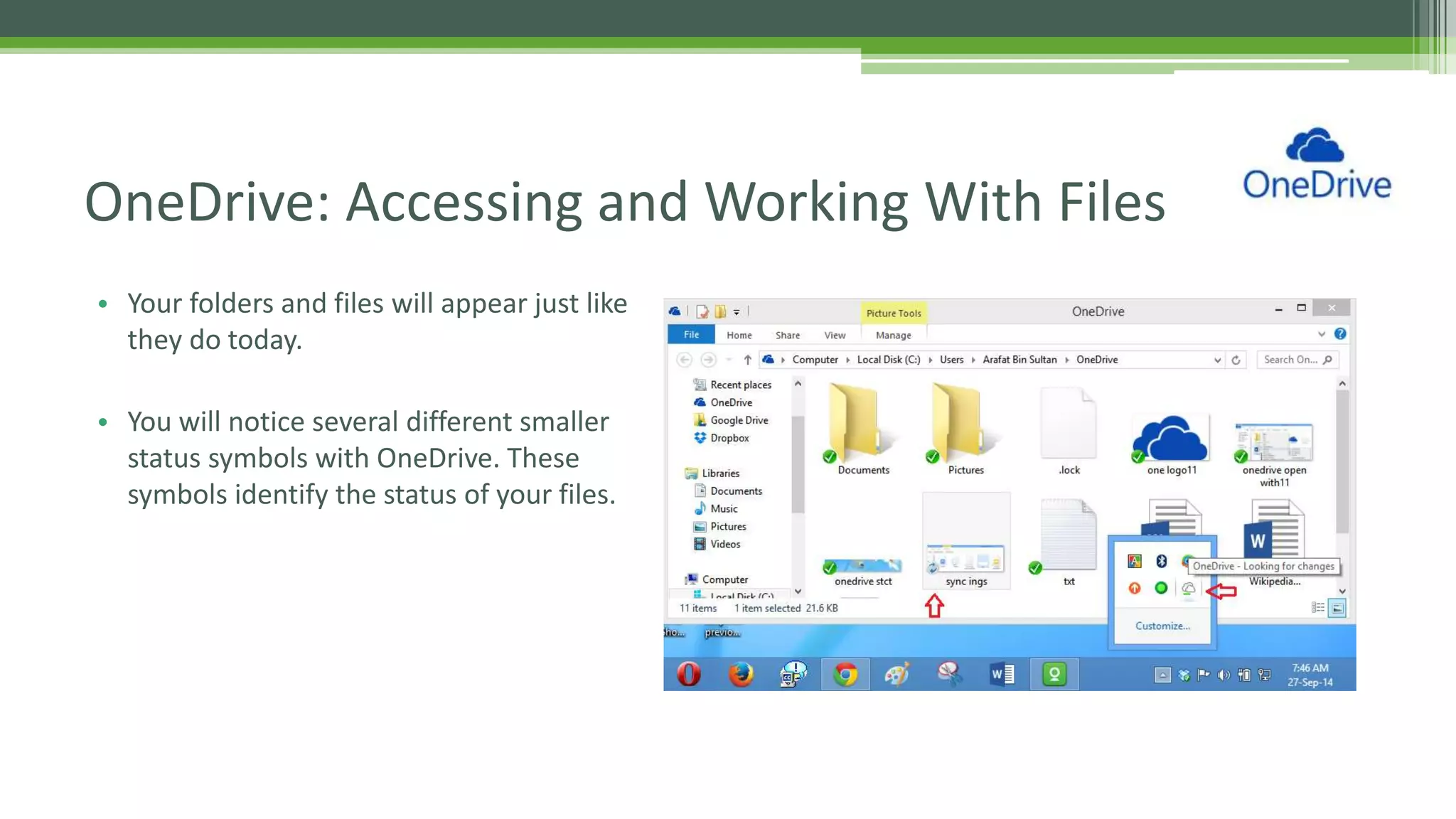
Task: Select Dropbox in the navigation pane
Action: click(x=729, y=438)
